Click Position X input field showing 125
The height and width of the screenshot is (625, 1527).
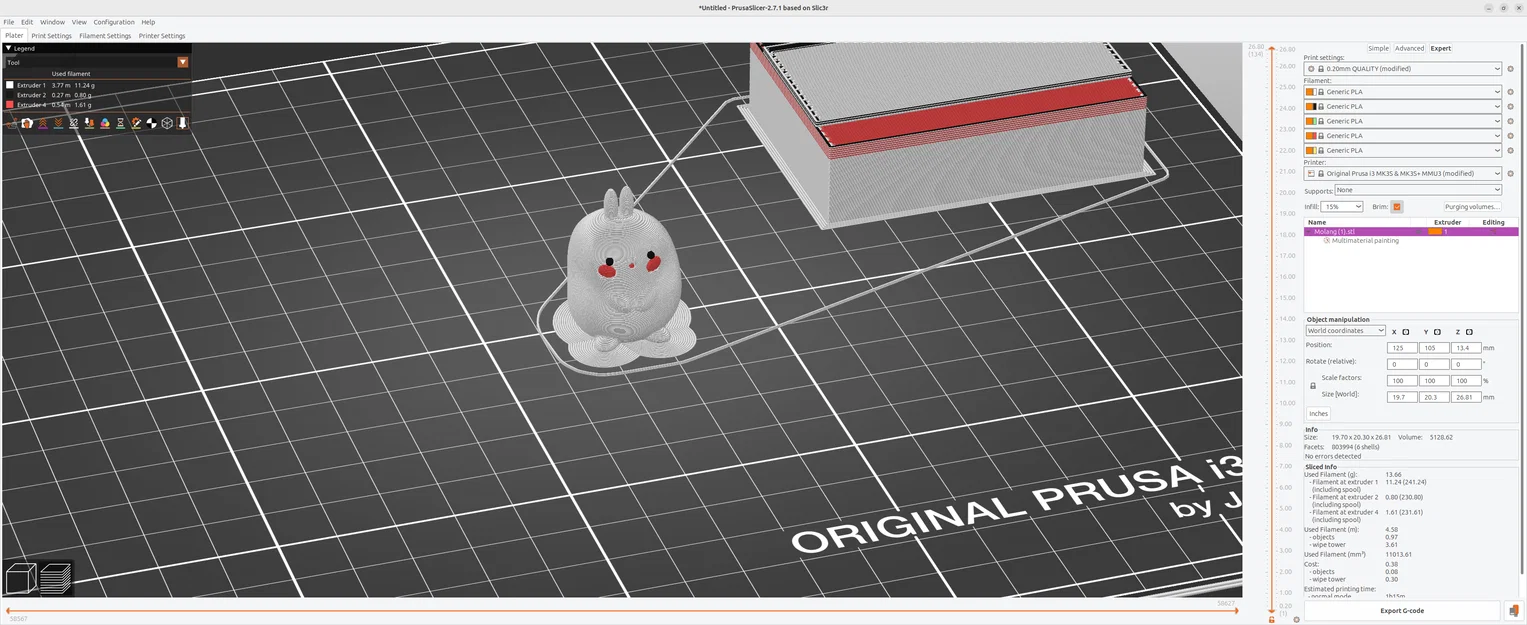point(1402,348)
